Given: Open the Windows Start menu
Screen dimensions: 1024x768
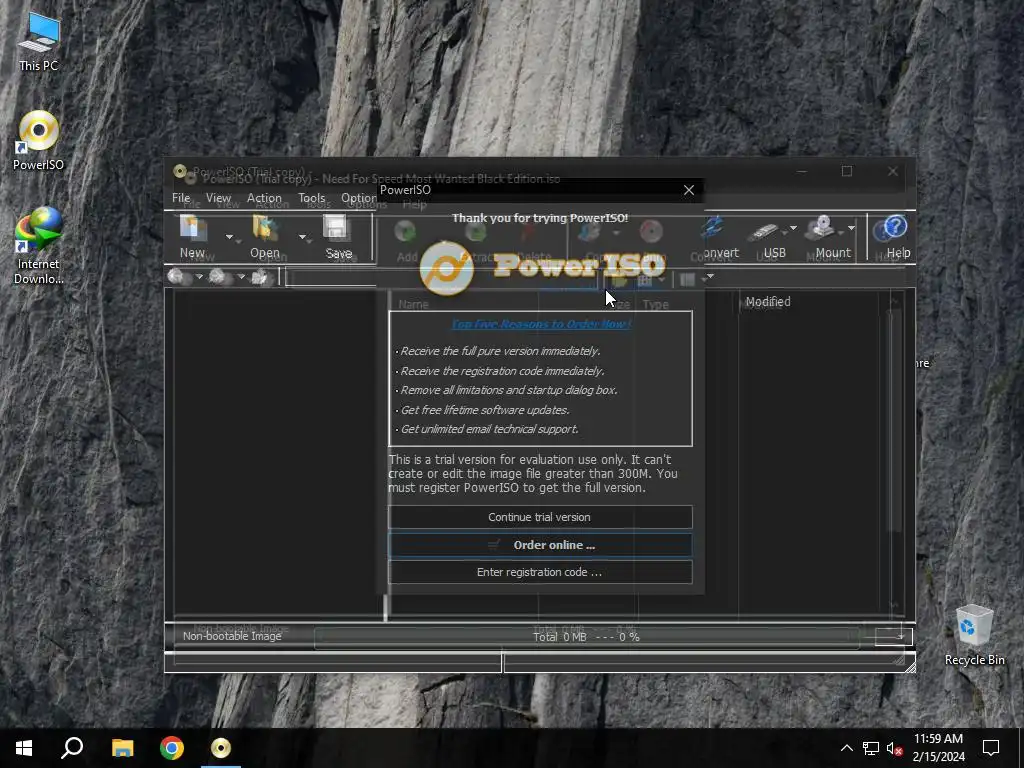Looking at the screenshot, I should tap(24, 748).
